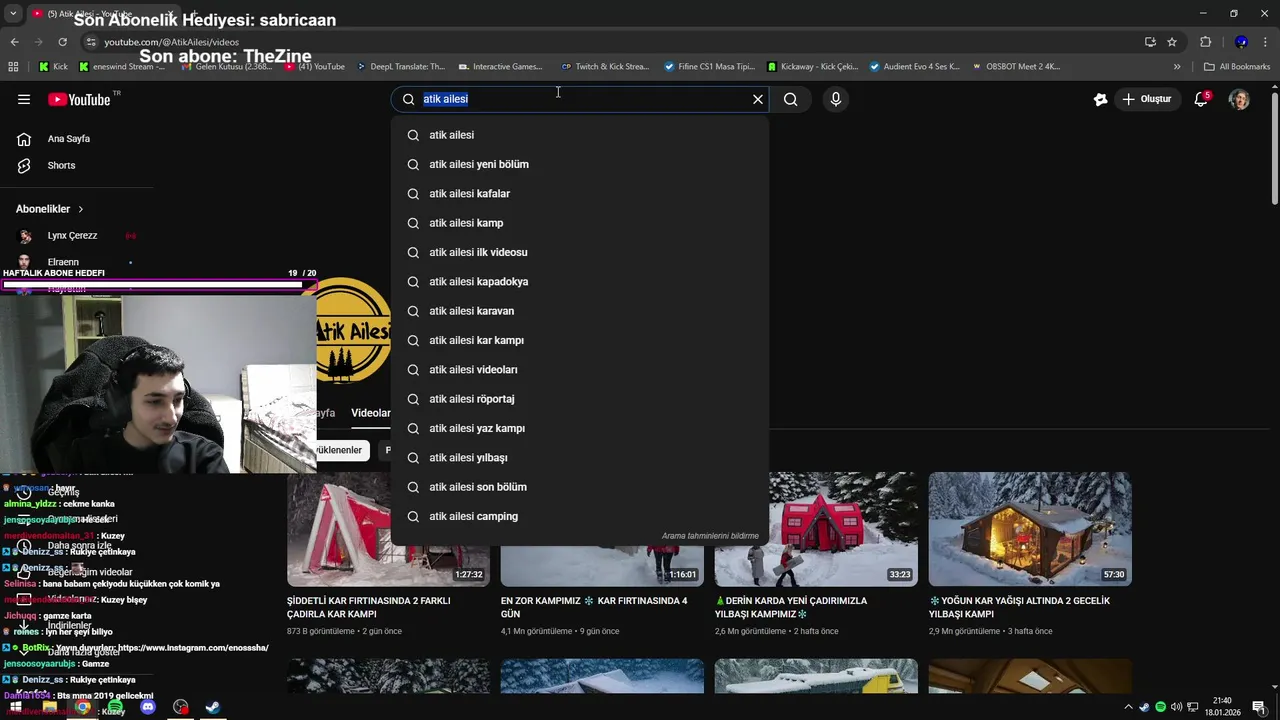
Task: Choose suggestion 'atik ailesi son bölüm'
Action: (580, 487)
